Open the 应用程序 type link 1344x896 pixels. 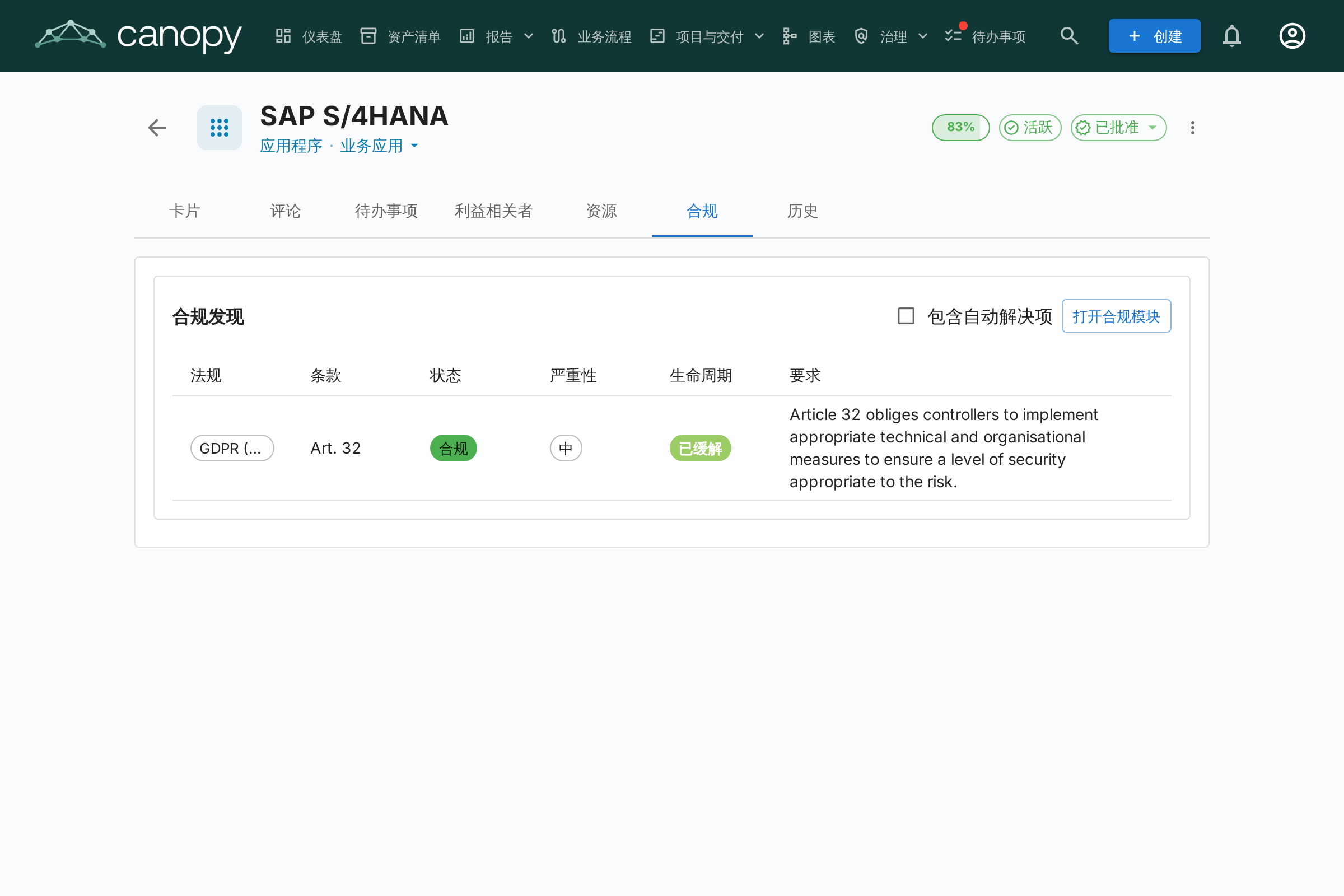click(291, 146)
